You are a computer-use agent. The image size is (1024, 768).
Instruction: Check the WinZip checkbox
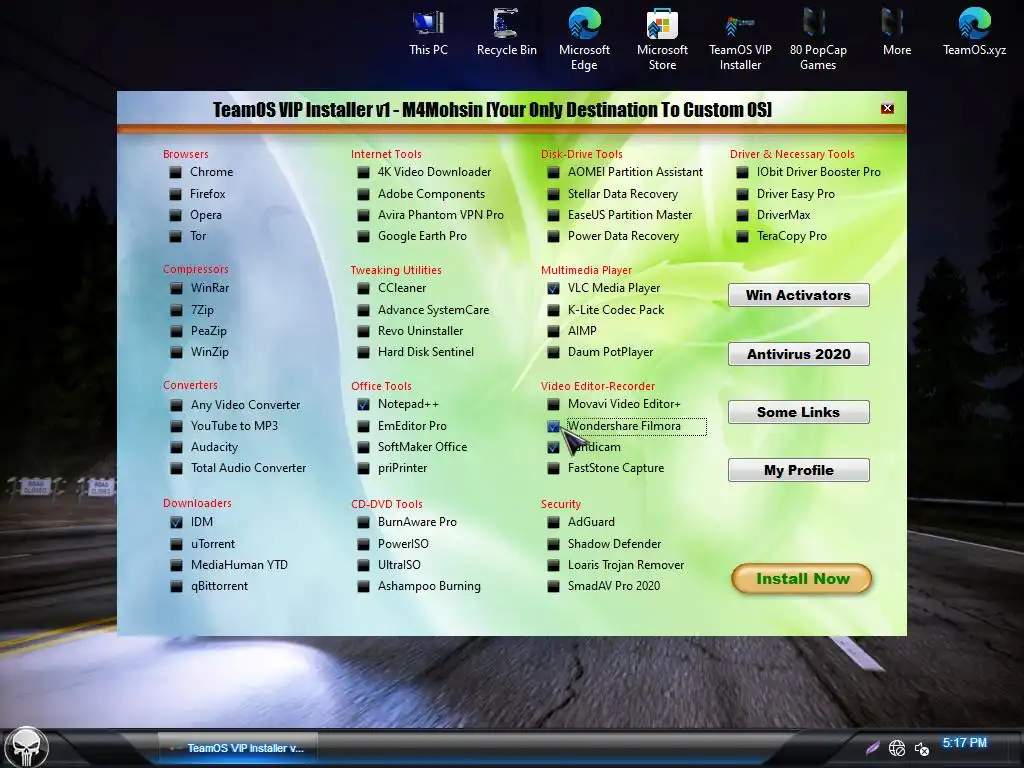(176, 352)
